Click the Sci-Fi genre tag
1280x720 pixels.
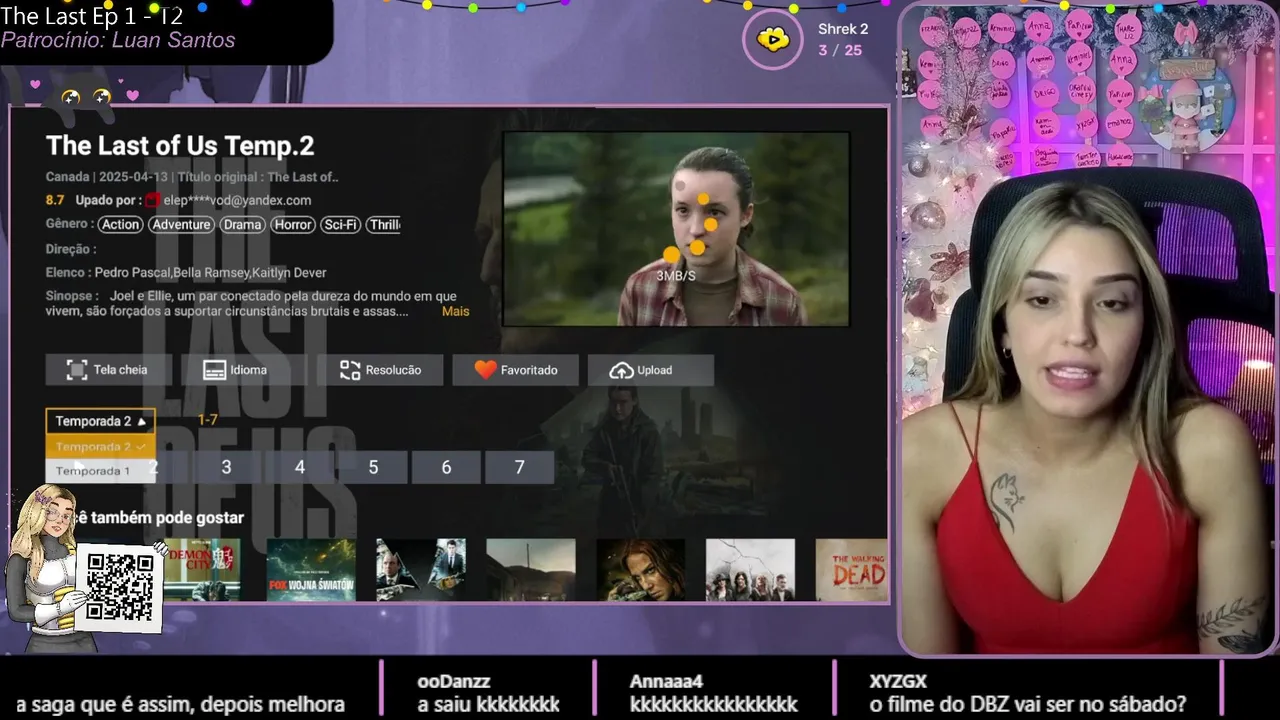341,225
